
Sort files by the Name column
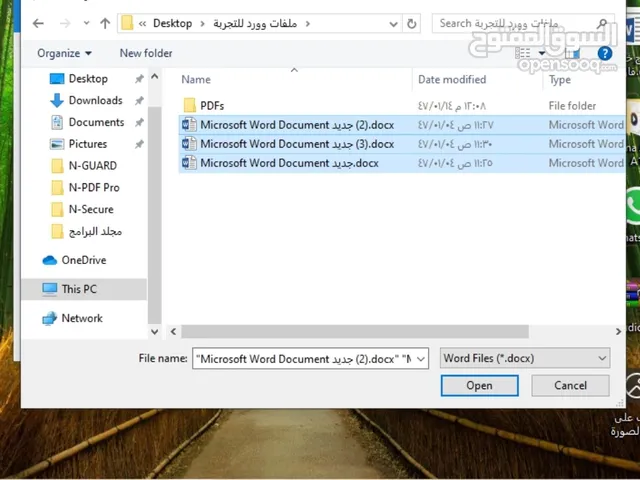(x=196, y=79)
